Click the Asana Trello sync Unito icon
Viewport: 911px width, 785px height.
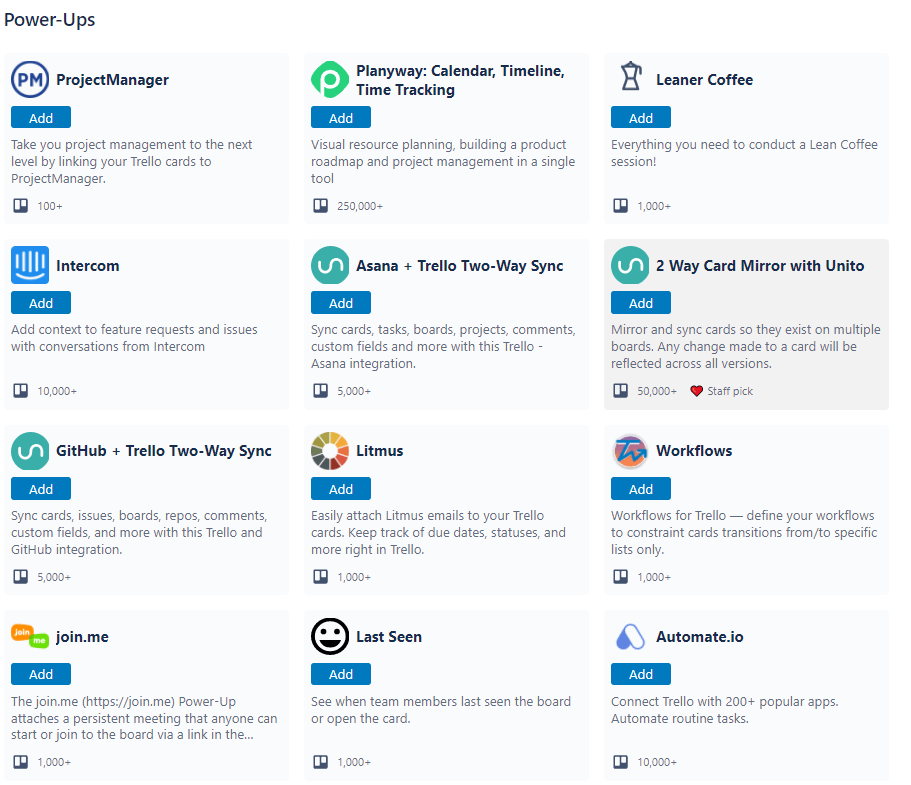tap(329, 265)
